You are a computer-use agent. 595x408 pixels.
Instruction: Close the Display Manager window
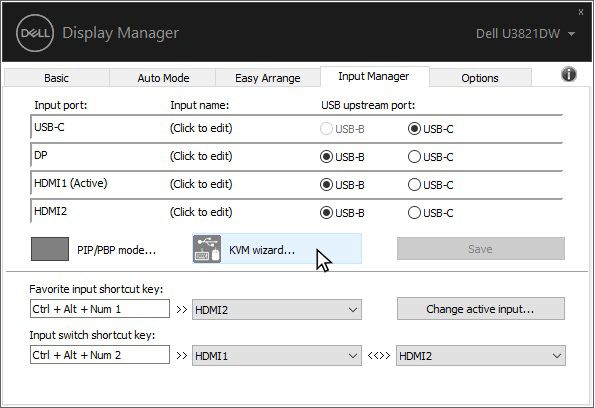pos(581,12)
